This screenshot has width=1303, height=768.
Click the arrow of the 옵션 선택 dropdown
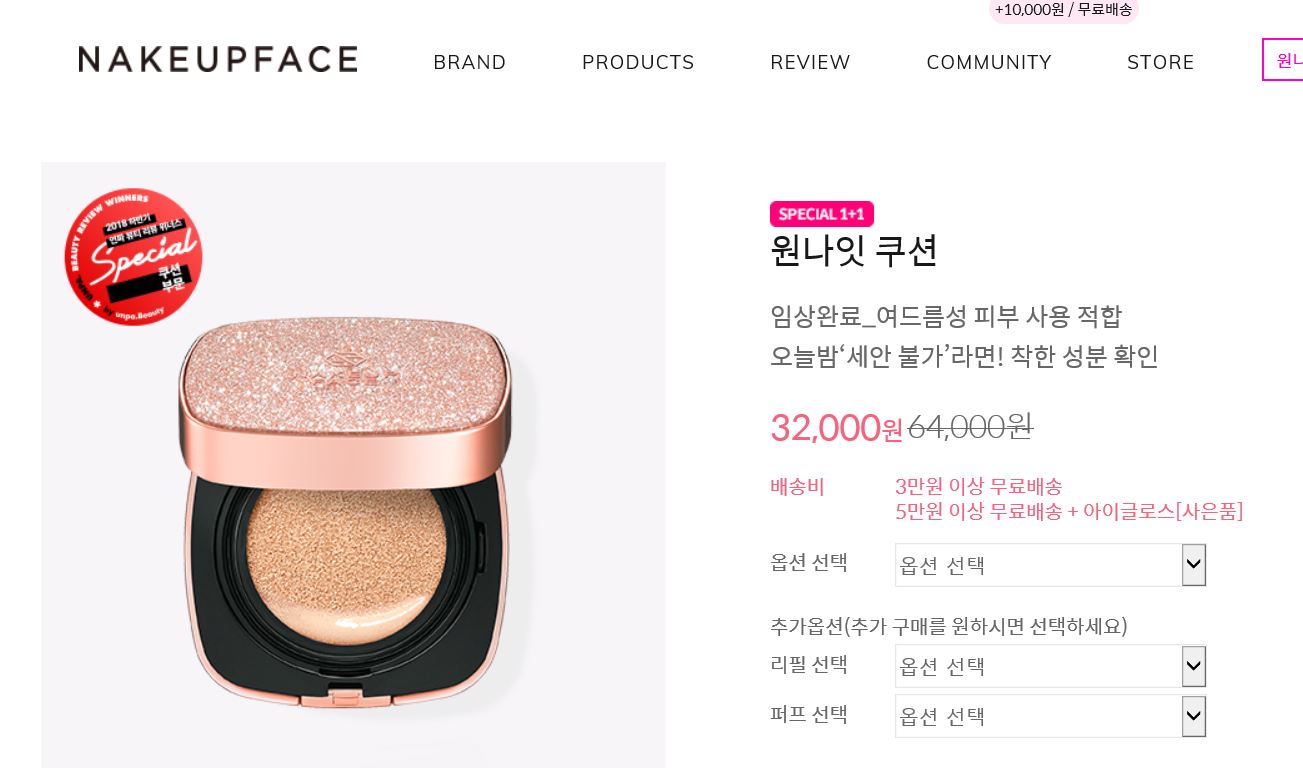point(1193,565)
